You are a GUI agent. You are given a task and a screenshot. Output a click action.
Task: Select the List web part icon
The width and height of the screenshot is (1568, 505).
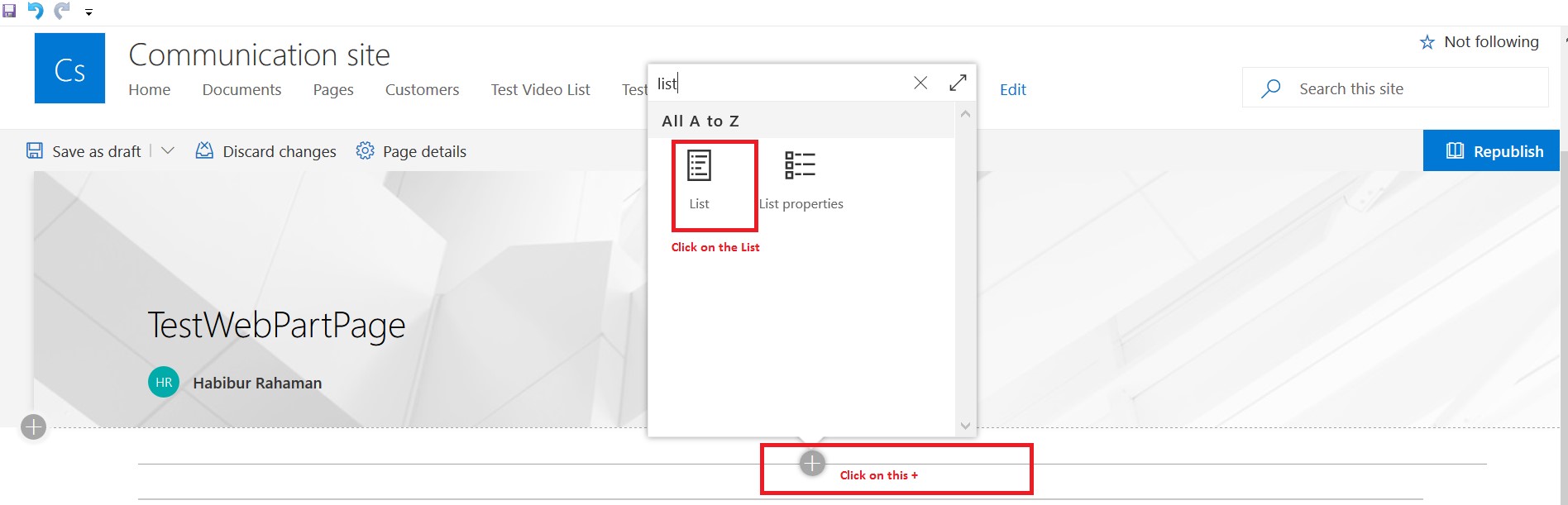click(699, 165)
